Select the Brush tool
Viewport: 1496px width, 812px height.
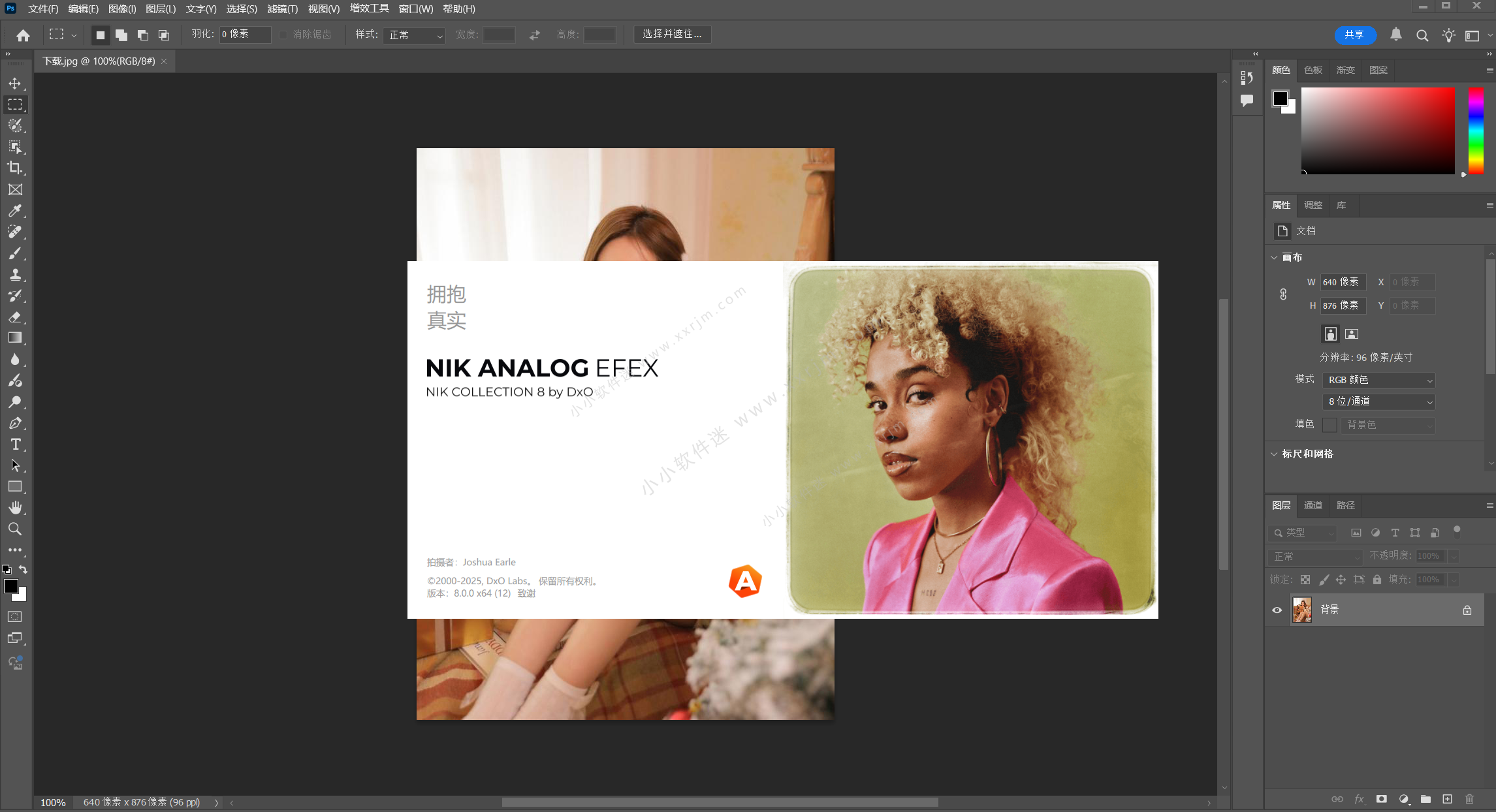(15, 253)
